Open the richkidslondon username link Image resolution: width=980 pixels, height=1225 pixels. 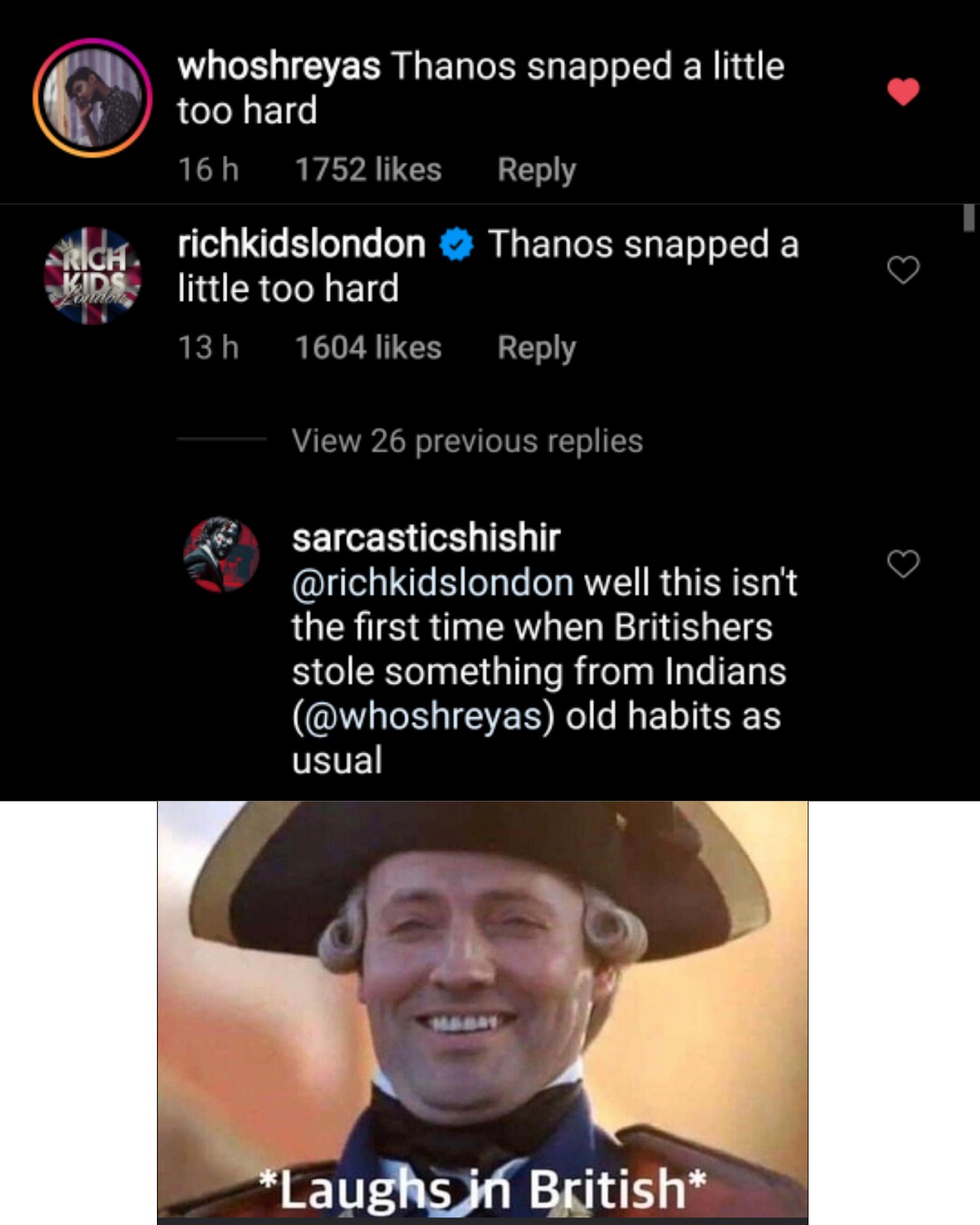(302, 244)
